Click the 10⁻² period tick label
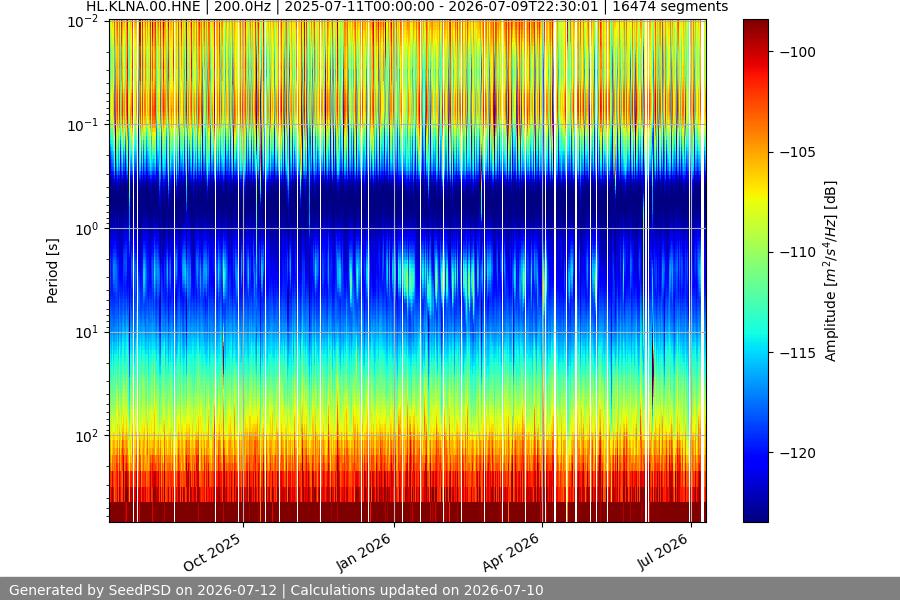The width and height of the screenshot is (900, 600). point(83,22)
